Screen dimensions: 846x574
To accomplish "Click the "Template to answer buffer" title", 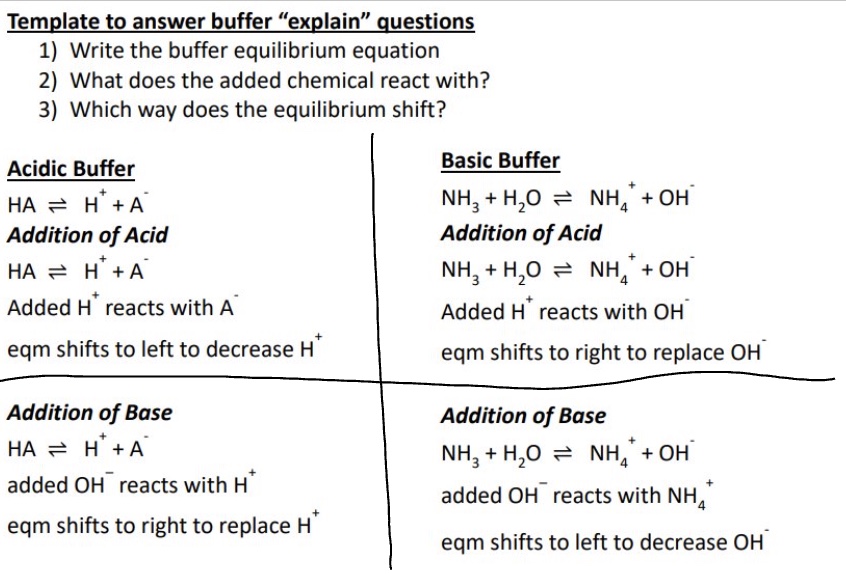I will click(x=241, y=21).
